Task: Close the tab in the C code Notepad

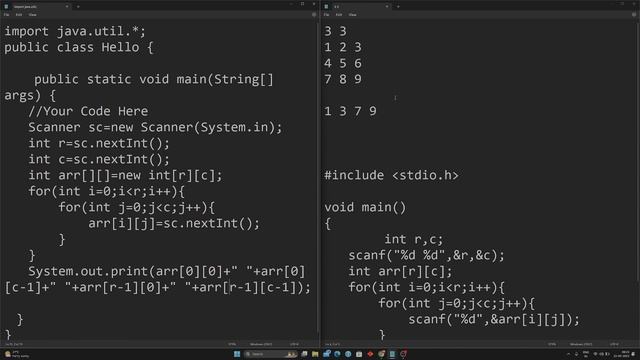Action: click(x=387, y=7)
